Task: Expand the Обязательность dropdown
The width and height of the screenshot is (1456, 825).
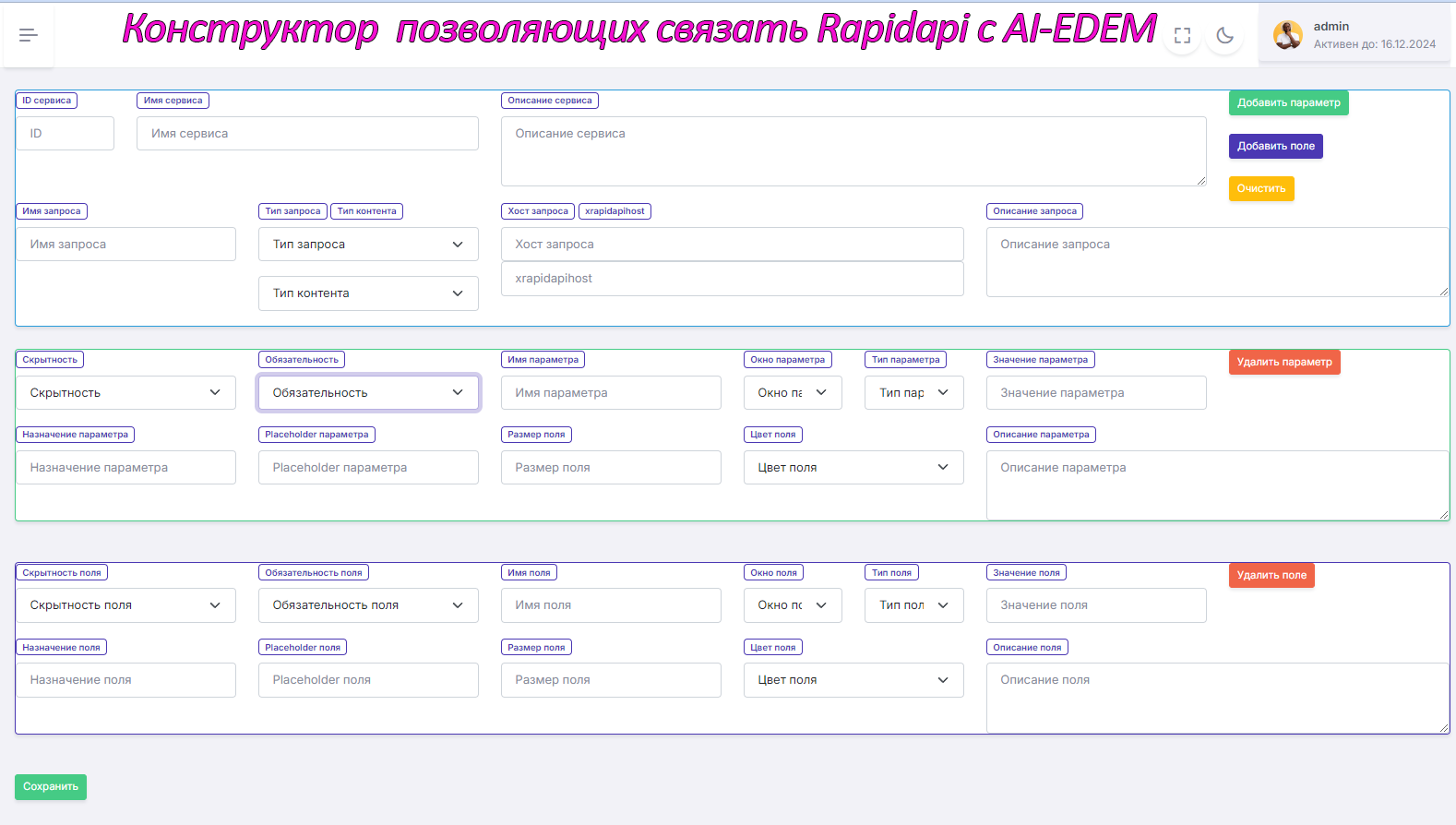Action: click(368, 393)
